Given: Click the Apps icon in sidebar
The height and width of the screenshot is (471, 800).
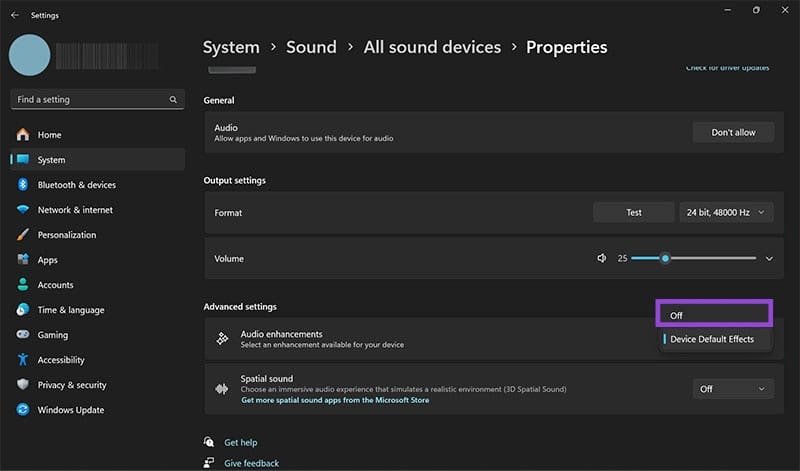Looking at the screenshot, I should pyautogui.click(x=23, y=259).
